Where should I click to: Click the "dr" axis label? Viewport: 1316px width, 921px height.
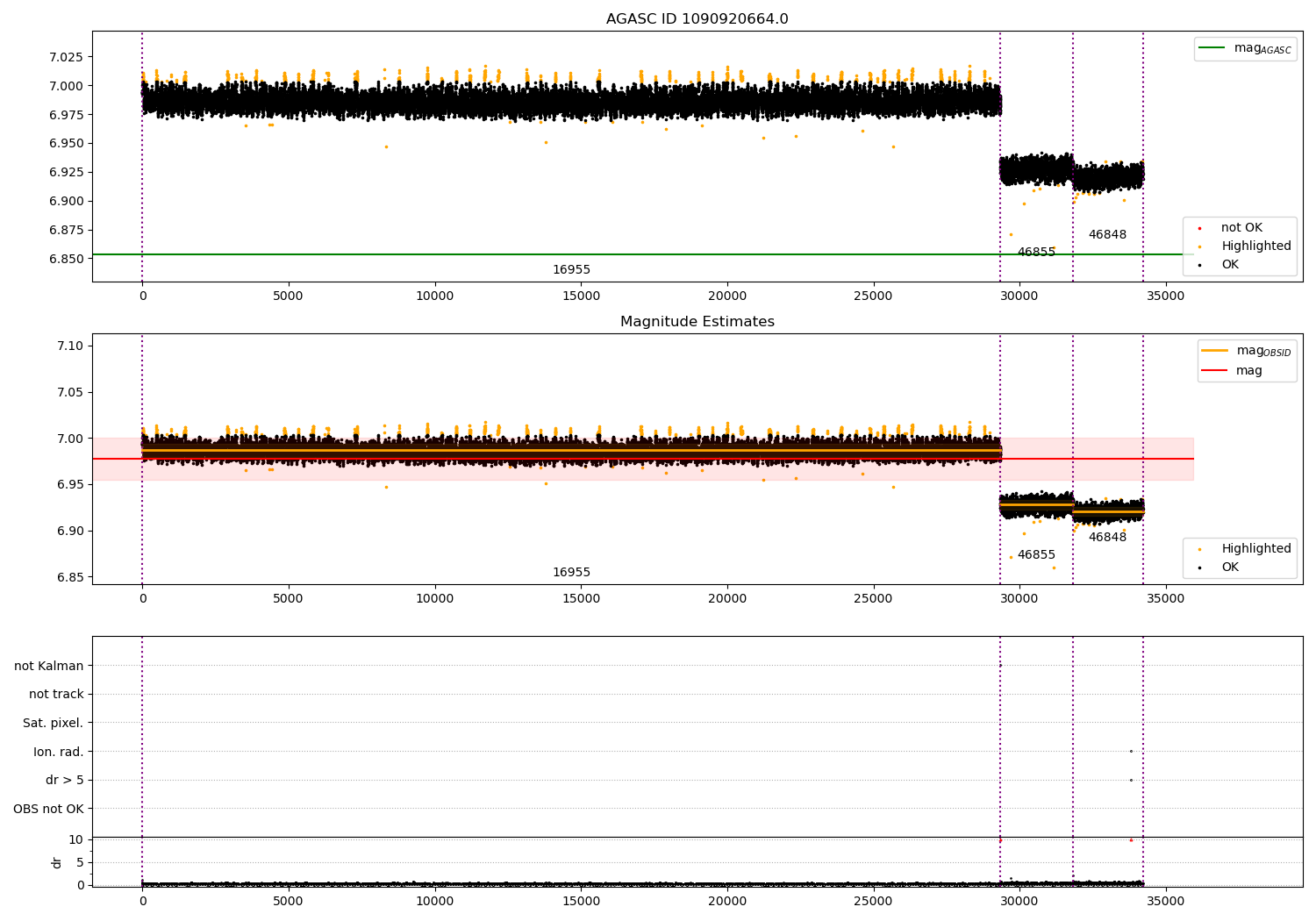57,862
